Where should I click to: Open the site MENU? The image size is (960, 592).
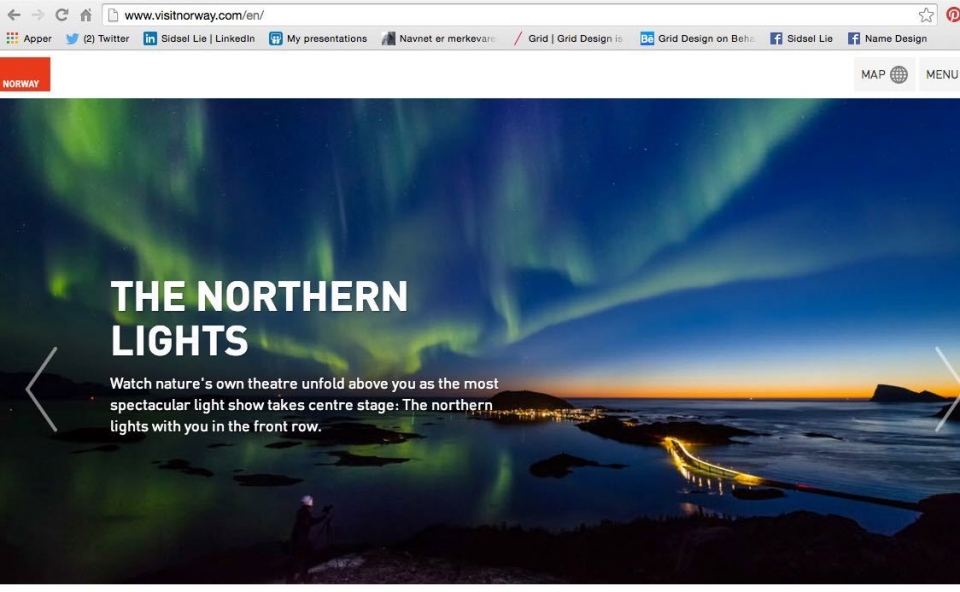[940, 75]
